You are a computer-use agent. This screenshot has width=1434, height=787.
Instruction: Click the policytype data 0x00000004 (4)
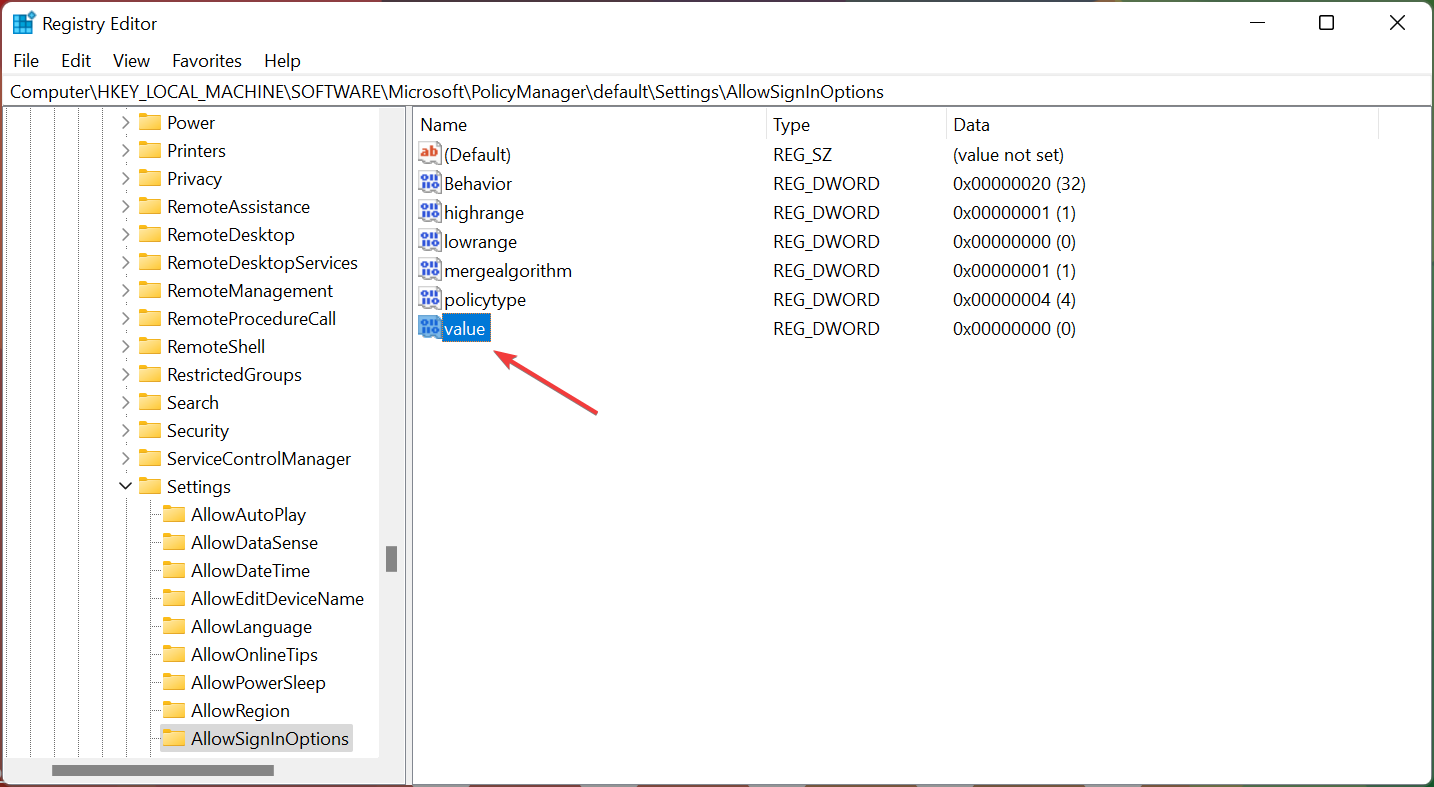(1014, 299)
